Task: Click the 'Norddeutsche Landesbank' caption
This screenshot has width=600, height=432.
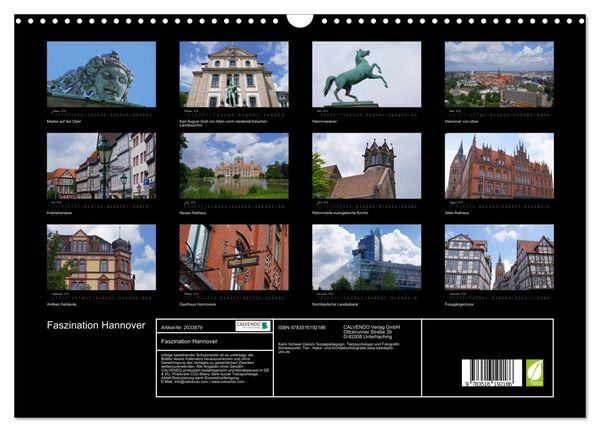Action: (x=335, y=304)
